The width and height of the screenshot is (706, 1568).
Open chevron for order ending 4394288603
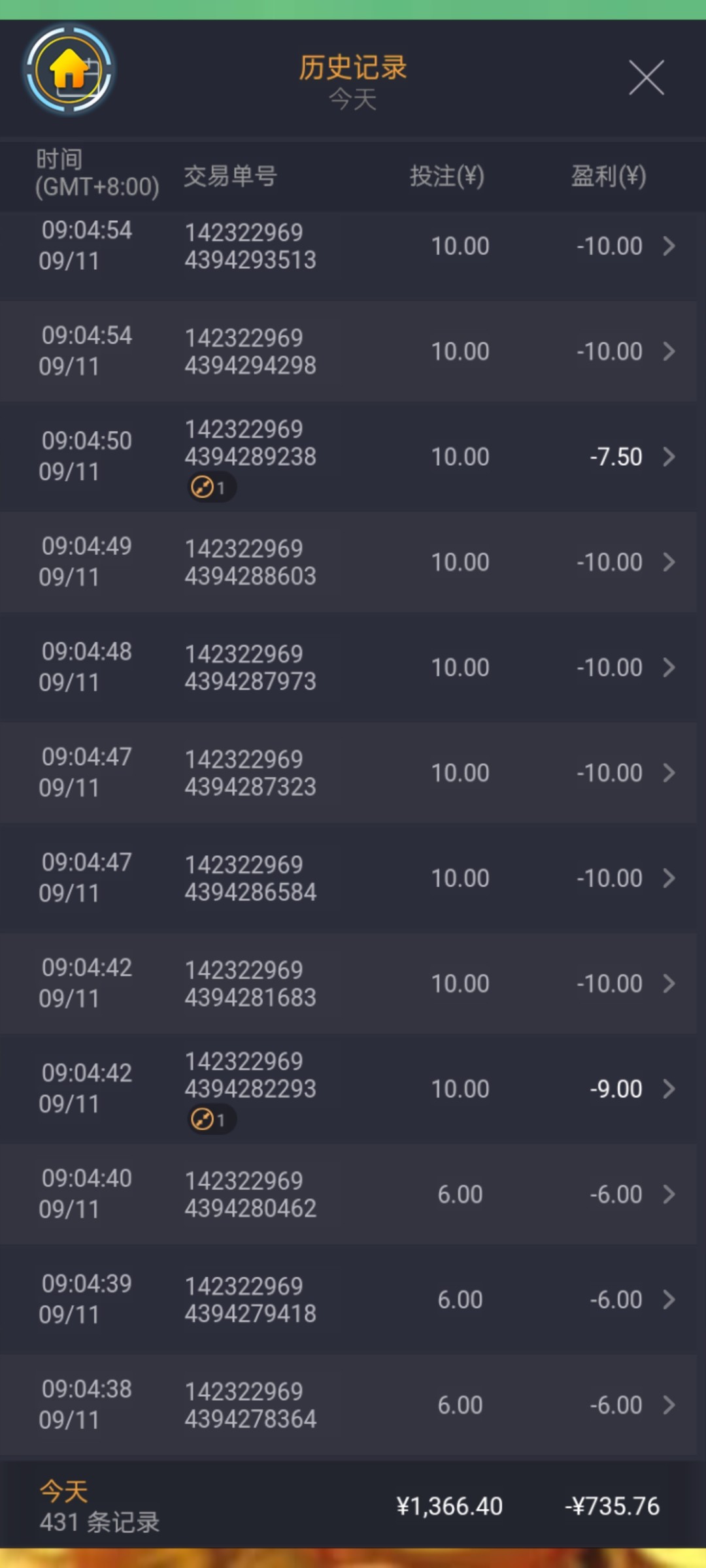click(668, 562)
